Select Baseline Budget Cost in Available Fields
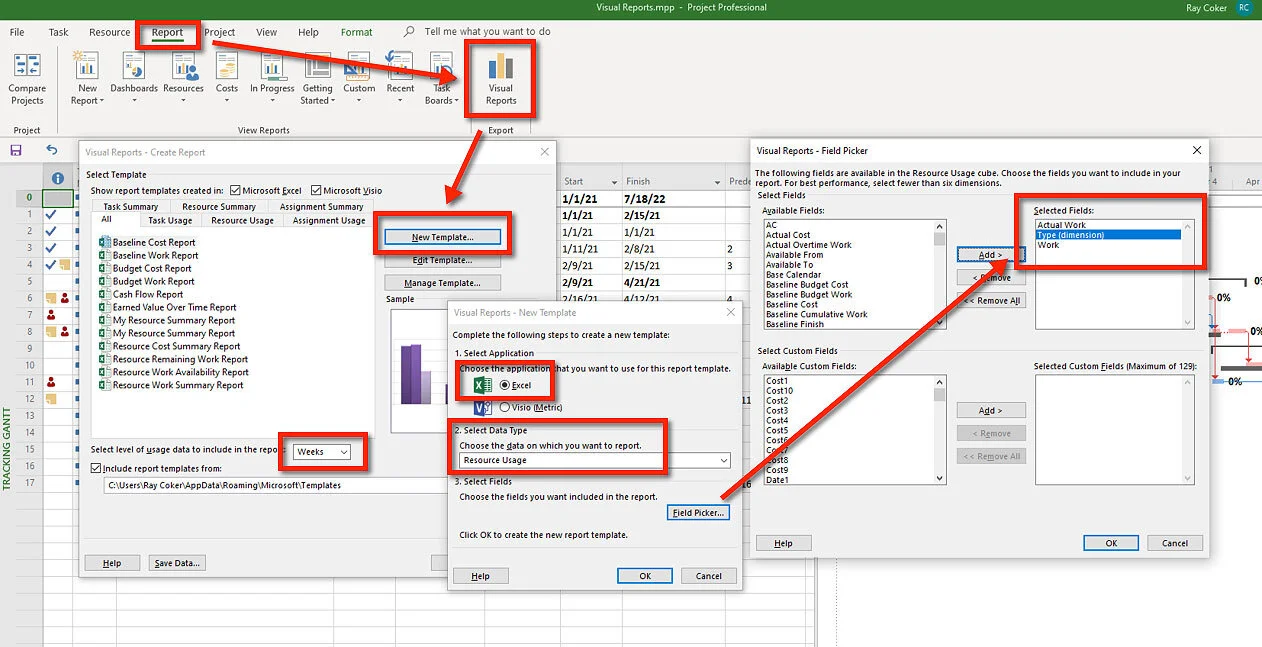The image size is (1262, 647). [807, 284]
